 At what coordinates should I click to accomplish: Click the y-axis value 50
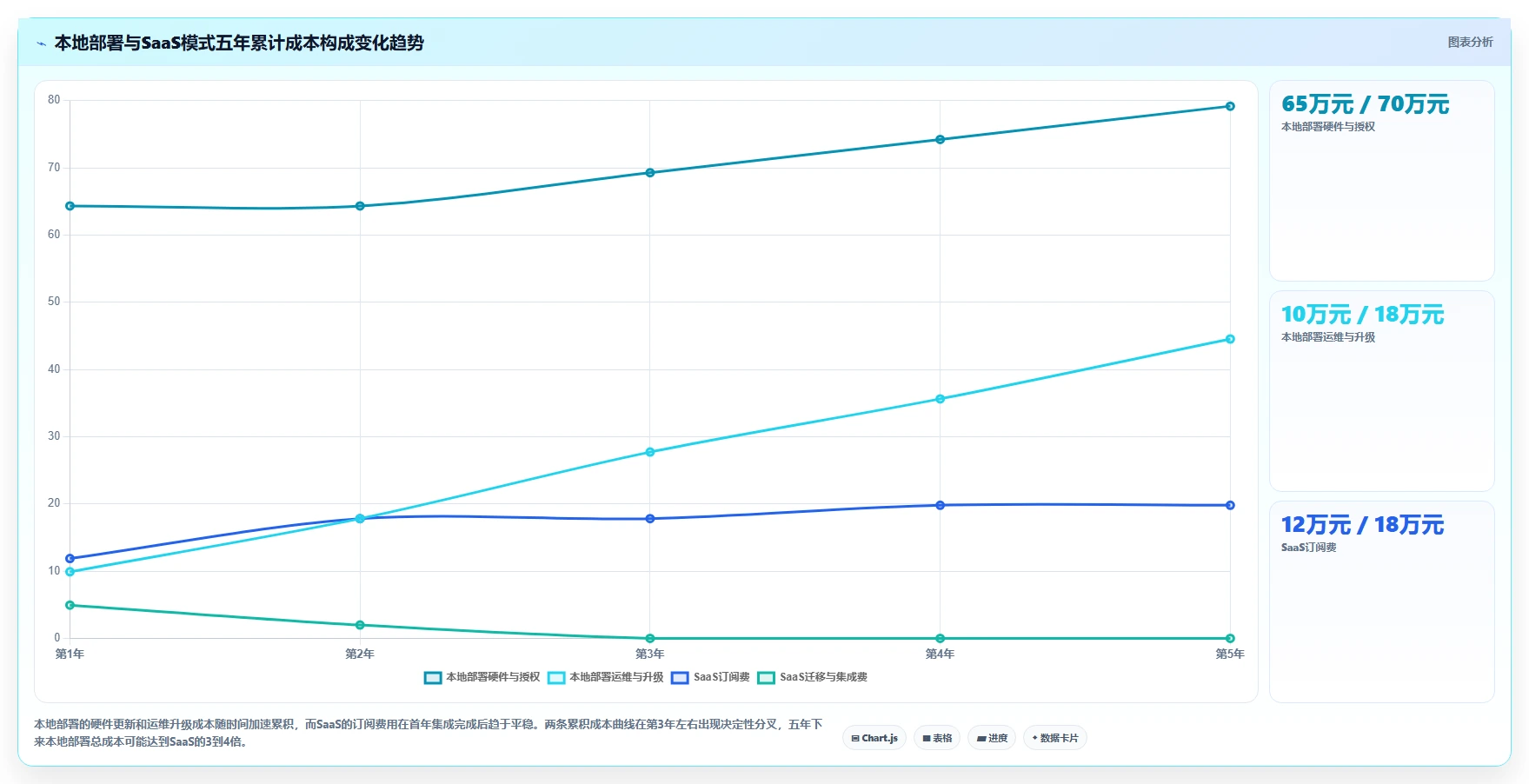[x=54, y=302]
